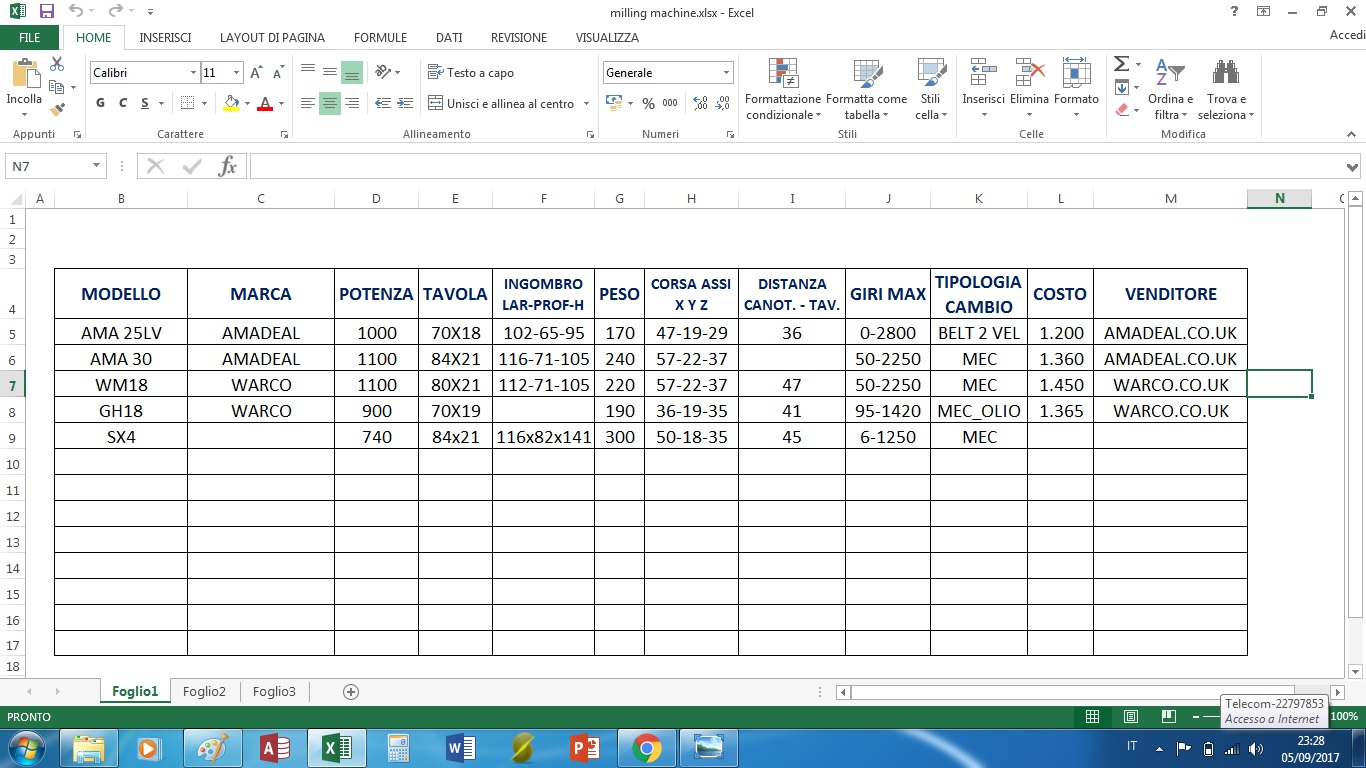This screenshot has height=768, width=1366.
Task: Expand the Name Box N7 dropdown
Action: point(97,166)
